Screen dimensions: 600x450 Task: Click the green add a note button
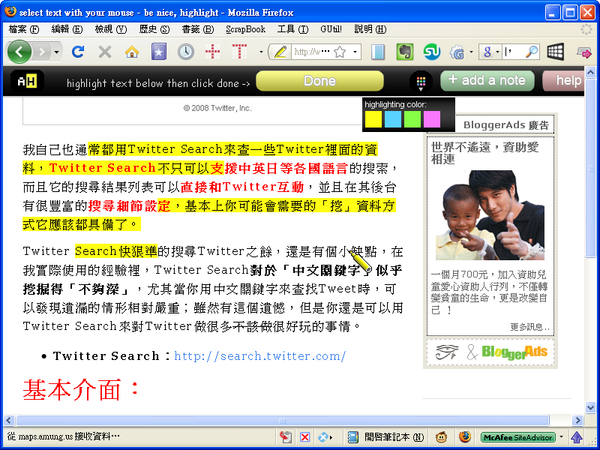[x=487, y=81]
